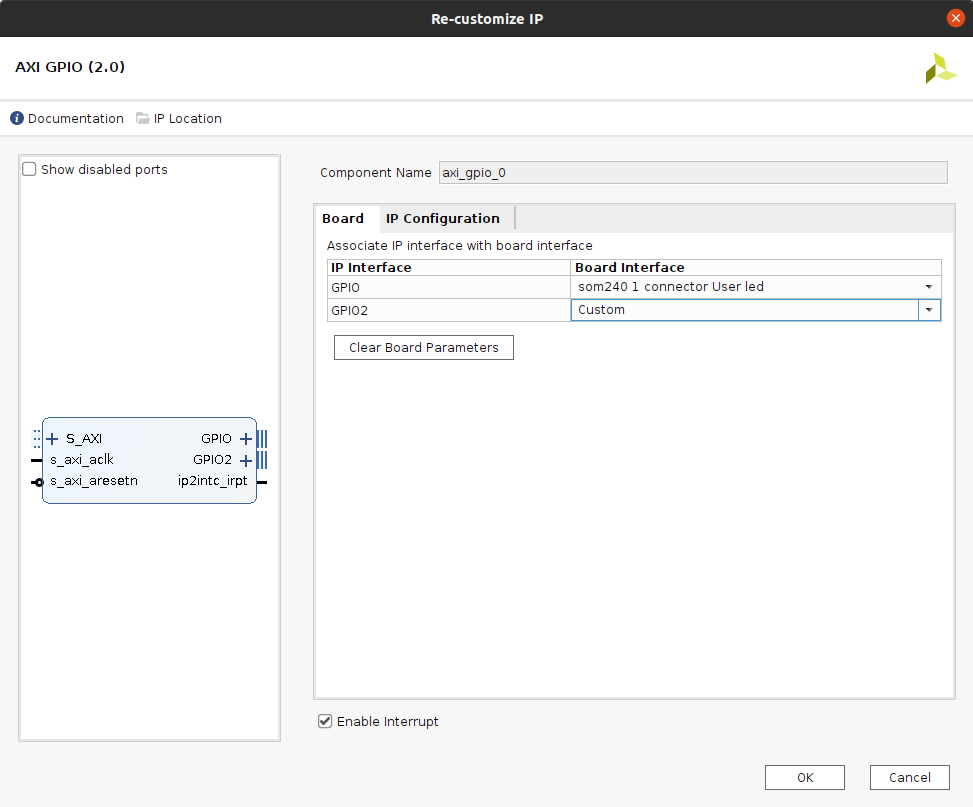Open the Documentation link
This screenshot has height=807, width=973.
pyautogui.click(x=76, y=119)
